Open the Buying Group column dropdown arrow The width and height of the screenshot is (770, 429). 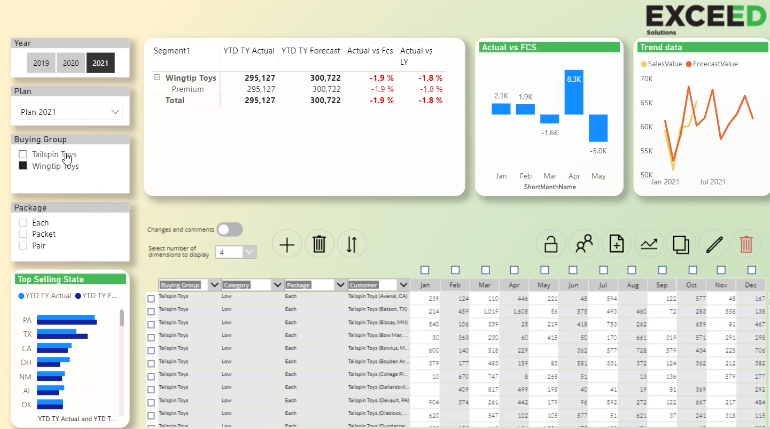pyautogui.click(x=214, y=285)
